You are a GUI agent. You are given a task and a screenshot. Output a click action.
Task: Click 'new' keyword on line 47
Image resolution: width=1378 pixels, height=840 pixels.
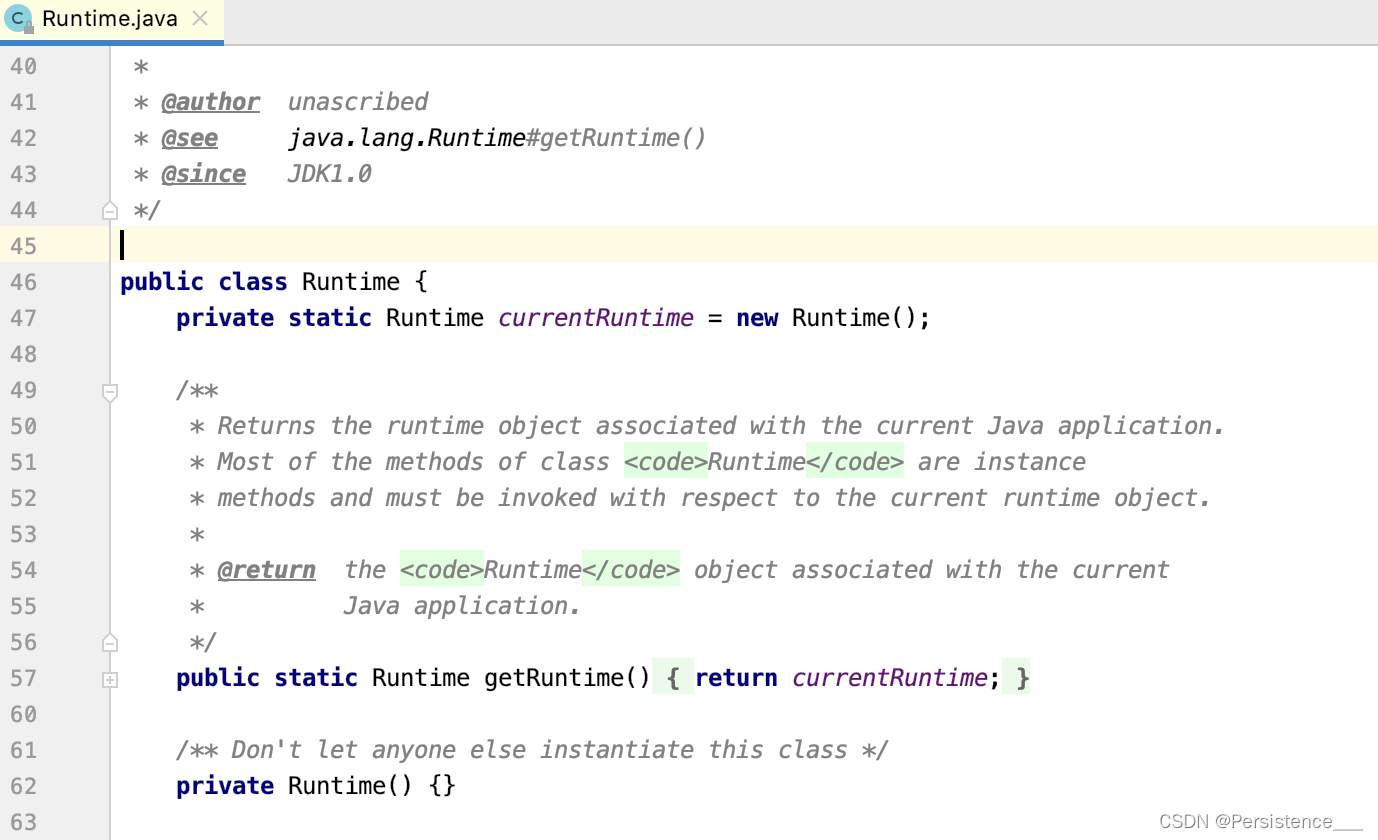(757, 318)
